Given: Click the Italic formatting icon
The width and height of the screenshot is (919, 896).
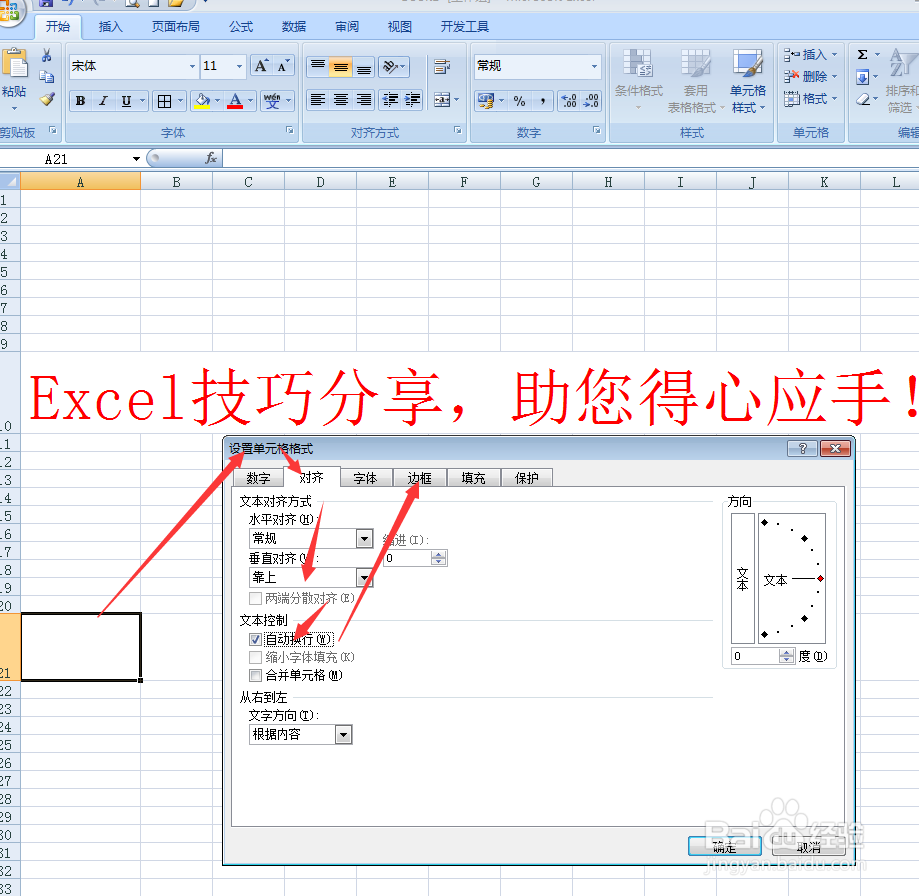Looking at the screenshot, I should click(x=103, y=101).
